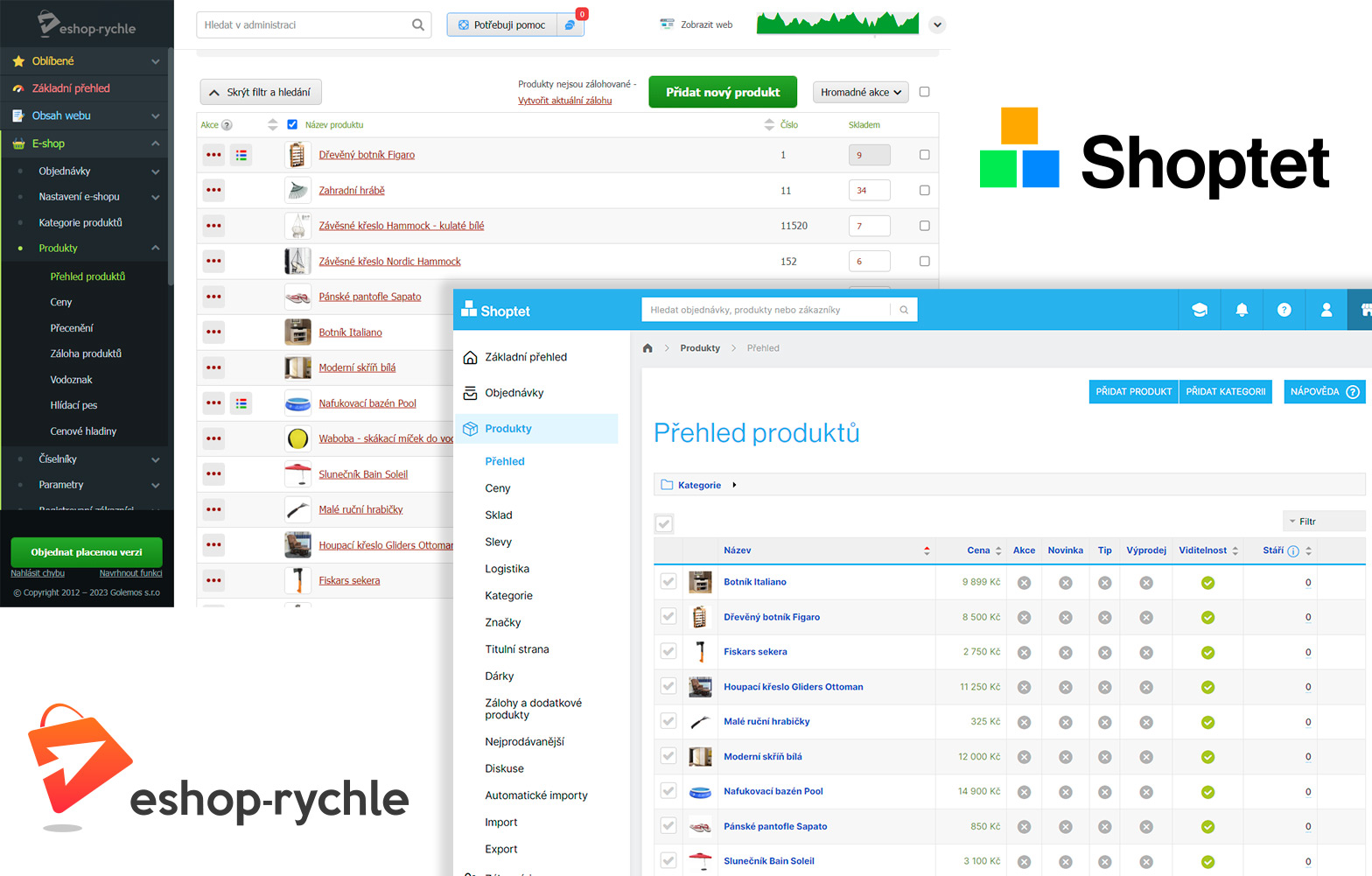Click the green traffic graph in header
This screenshot has width=1372, height=876.
[837, 23]
